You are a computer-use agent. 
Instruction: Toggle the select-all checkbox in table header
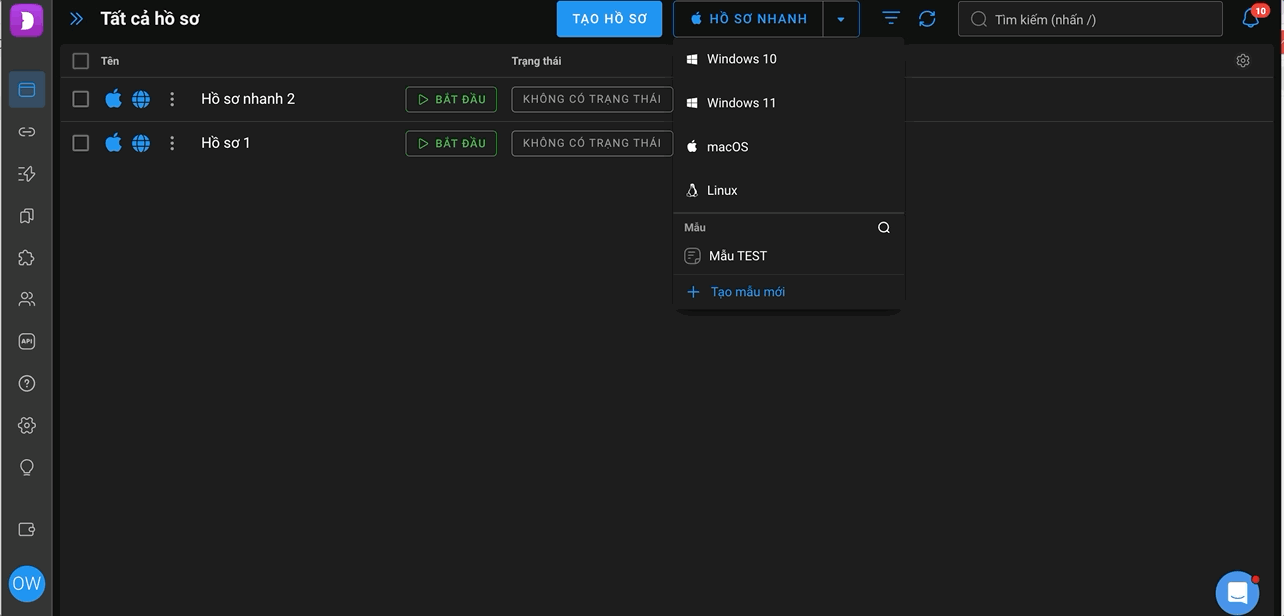81,61
